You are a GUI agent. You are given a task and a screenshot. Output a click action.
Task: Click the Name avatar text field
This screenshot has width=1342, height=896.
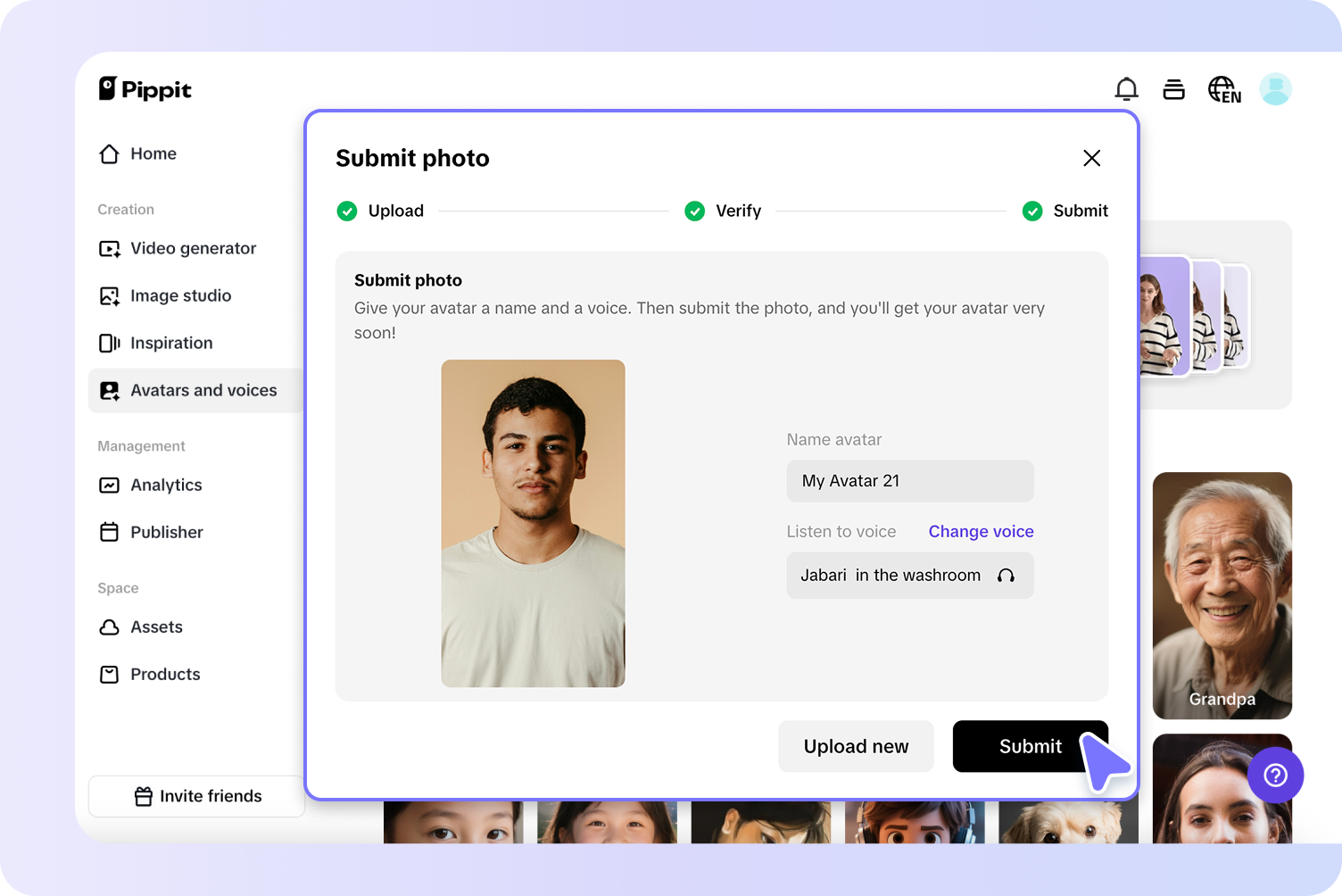pos(909,481)
